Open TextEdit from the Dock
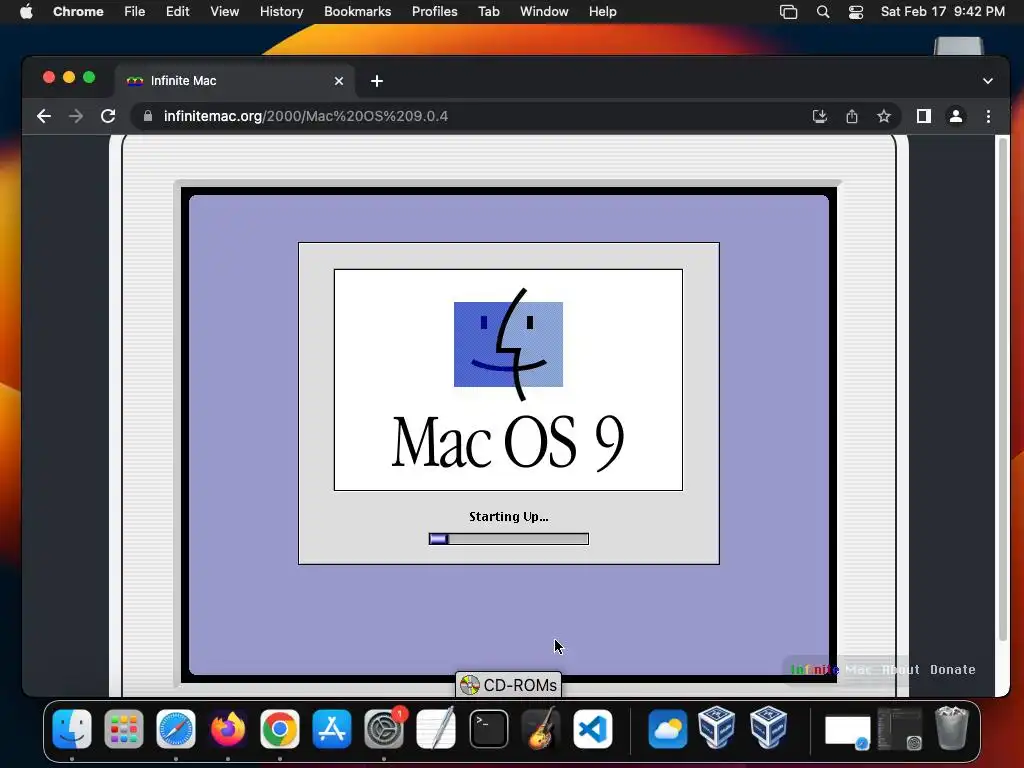 pyautogui.click(x=436, y=729)
